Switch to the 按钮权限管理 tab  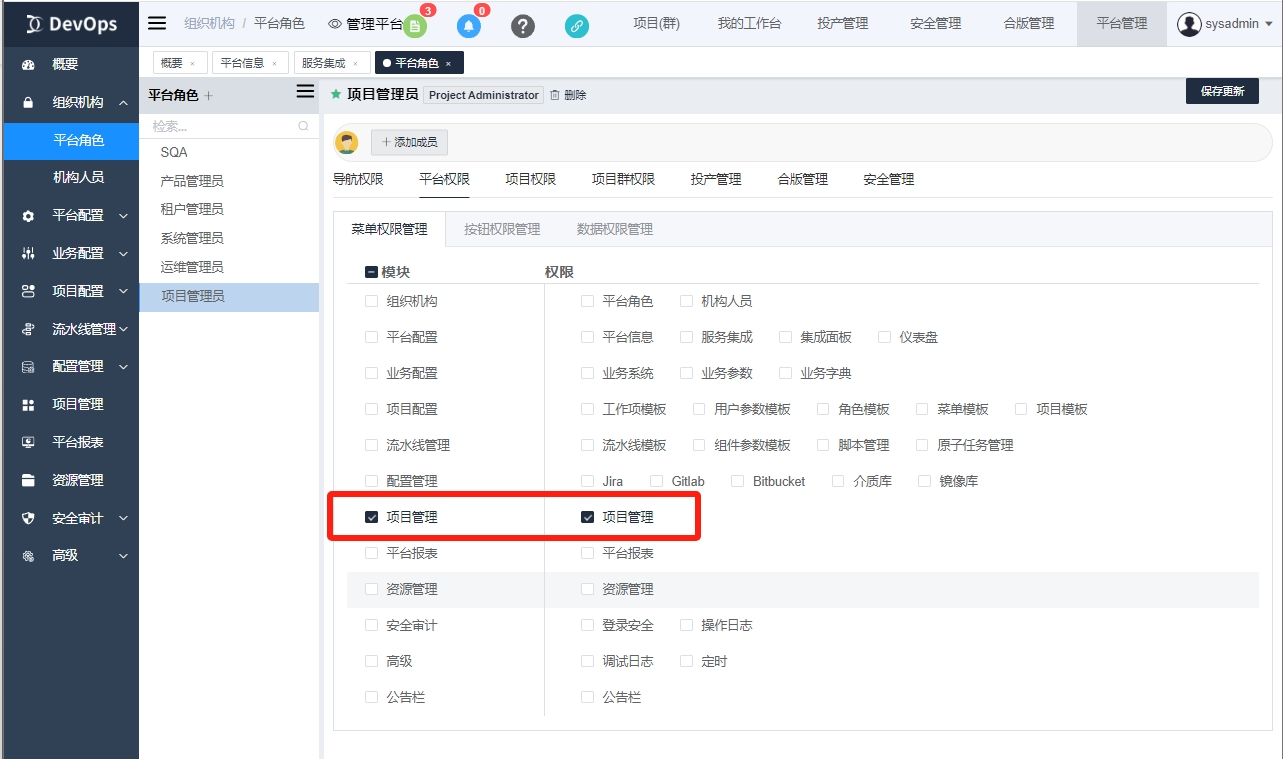point(502,229)
